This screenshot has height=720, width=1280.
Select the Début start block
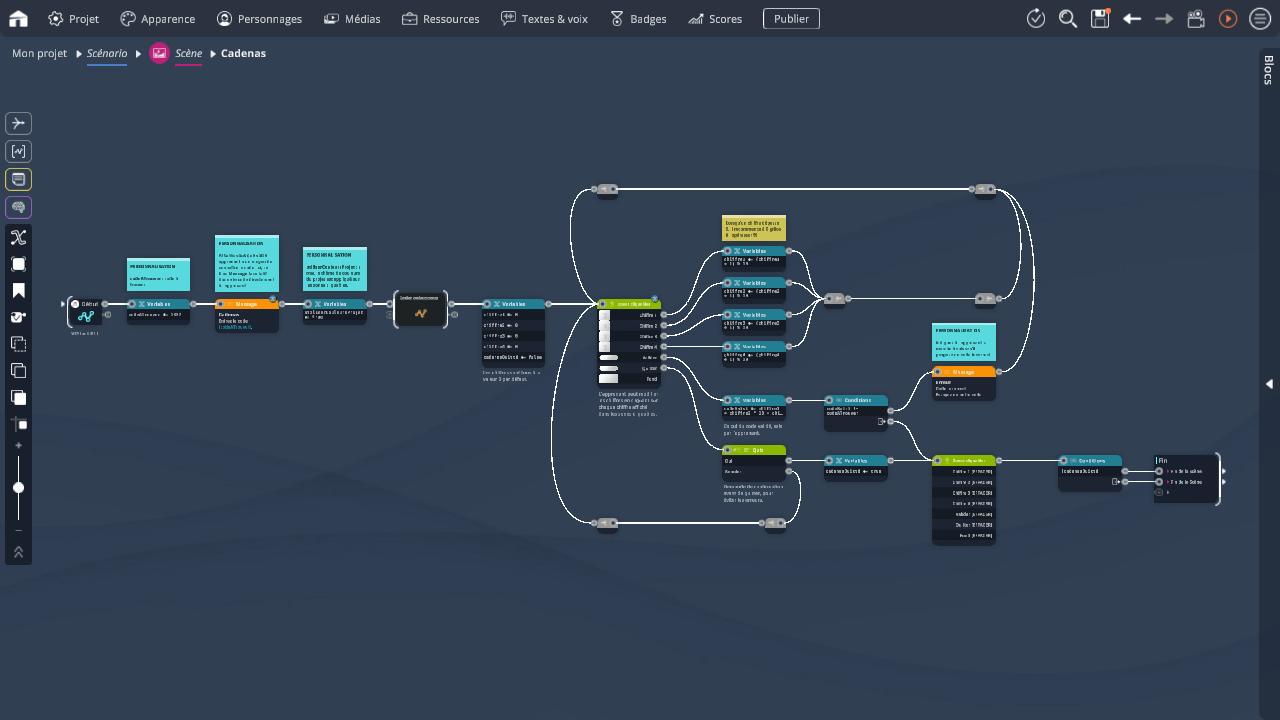(85, 312)
